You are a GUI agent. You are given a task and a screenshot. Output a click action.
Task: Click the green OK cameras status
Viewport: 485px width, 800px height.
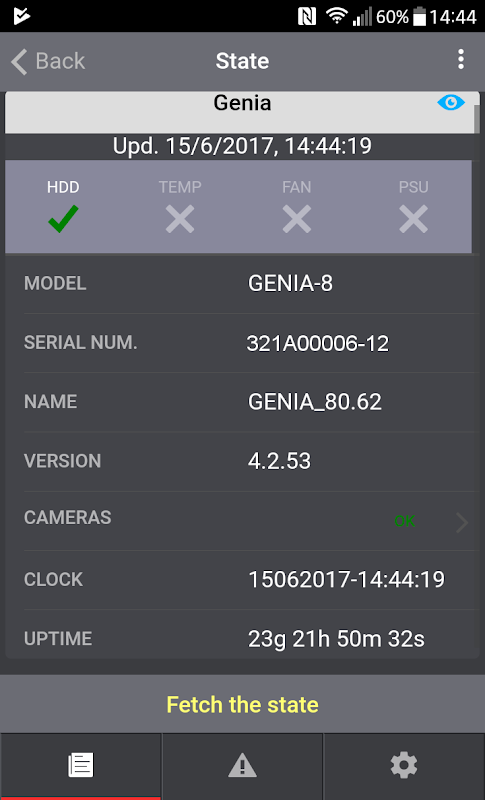tap(404, 521)
